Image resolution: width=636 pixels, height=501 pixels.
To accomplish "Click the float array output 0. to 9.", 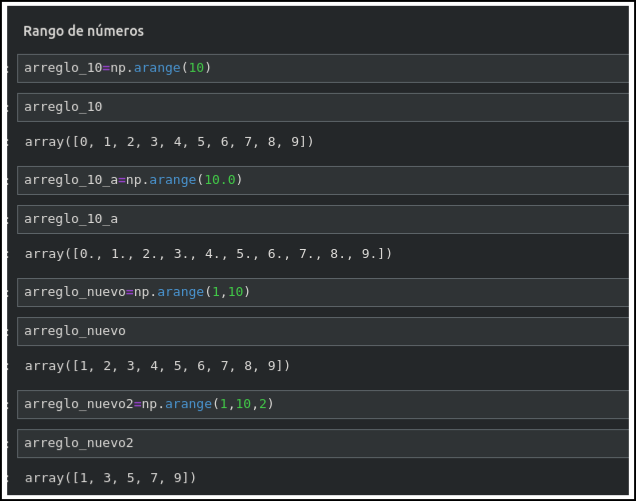I will tap(208, 254).
